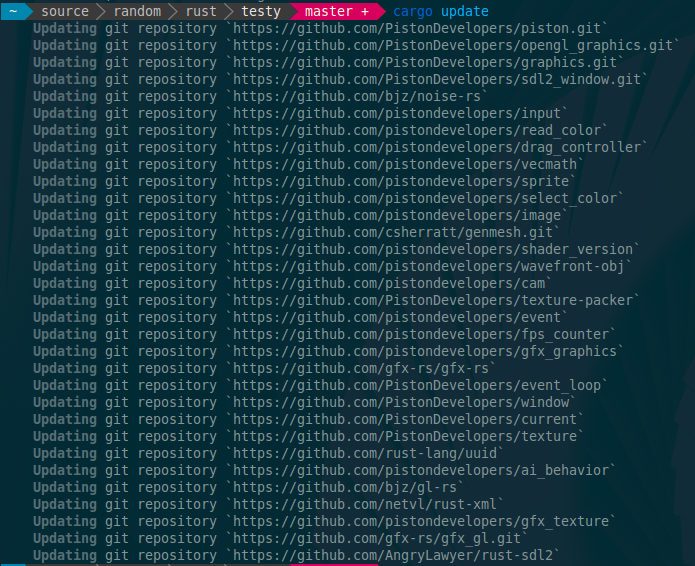
Task: Click the 'cargo' command word
Action: click(x=413, y=12)
